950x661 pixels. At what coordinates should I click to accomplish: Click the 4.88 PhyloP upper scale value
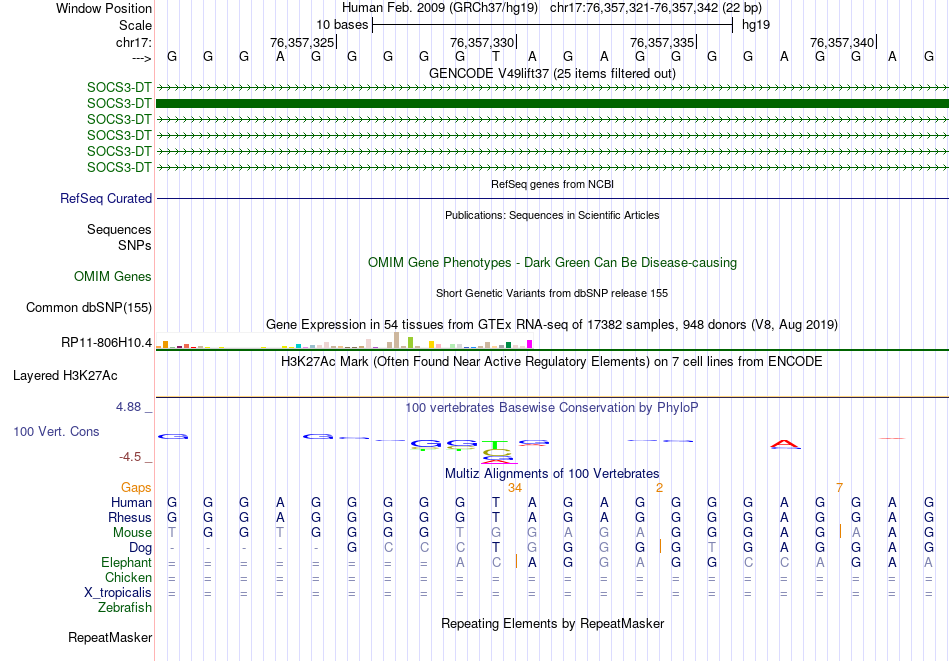128,407
